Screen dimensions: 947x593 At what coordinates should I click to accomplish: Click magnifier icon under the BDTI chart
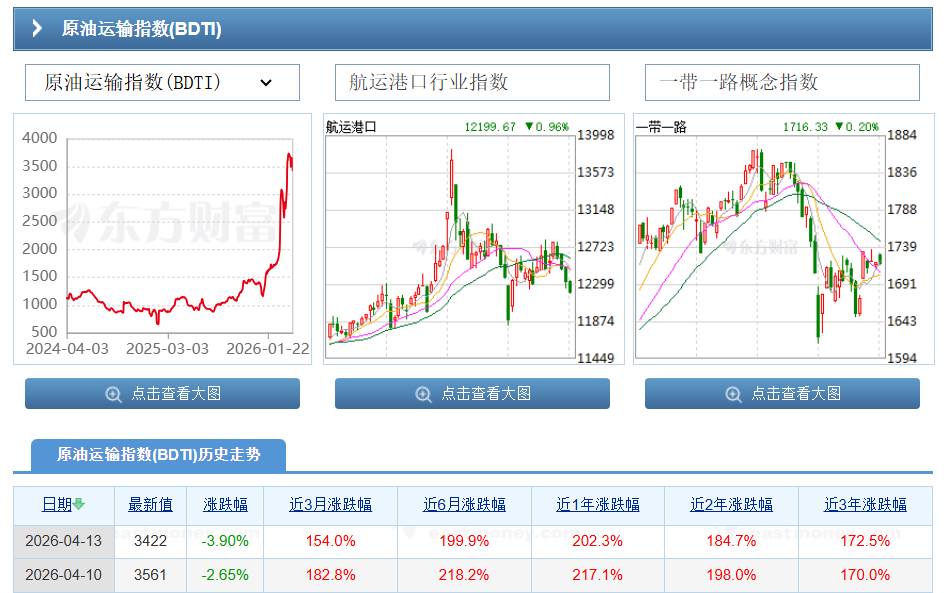coord(113,394)
